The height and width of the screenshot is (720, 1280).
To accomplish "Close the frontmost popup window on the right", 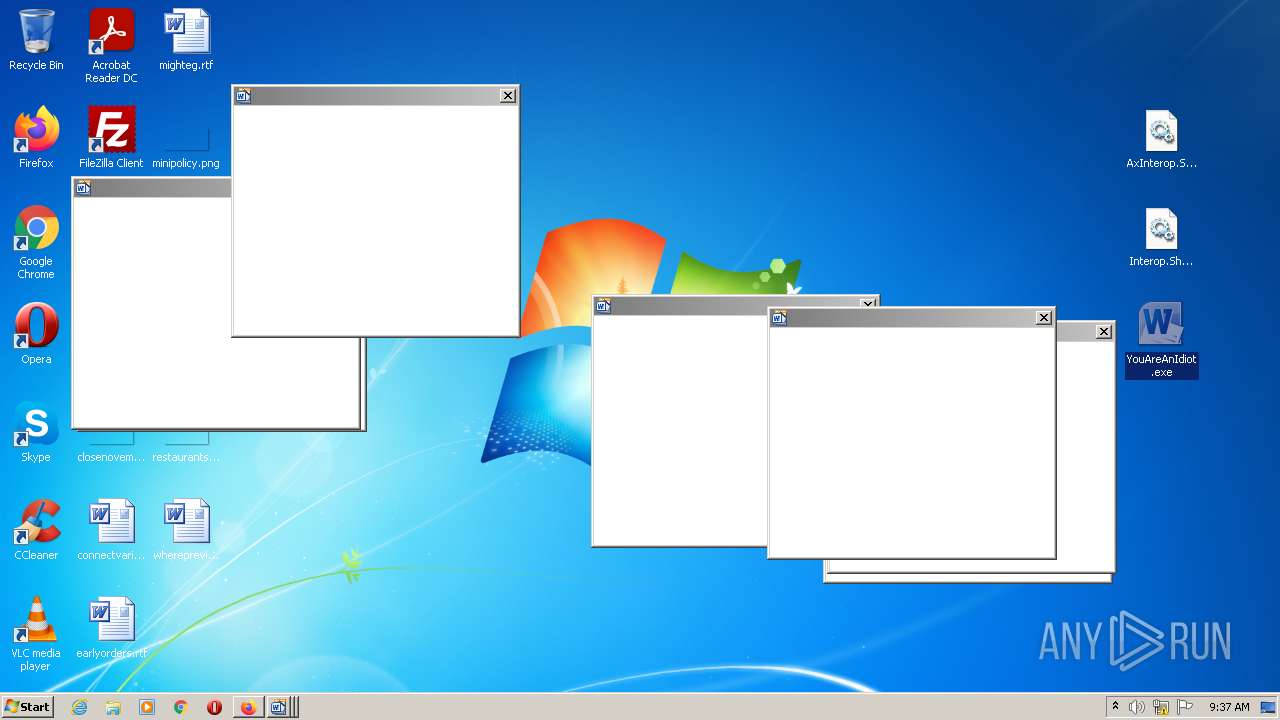I will (x=1044, y=317).
